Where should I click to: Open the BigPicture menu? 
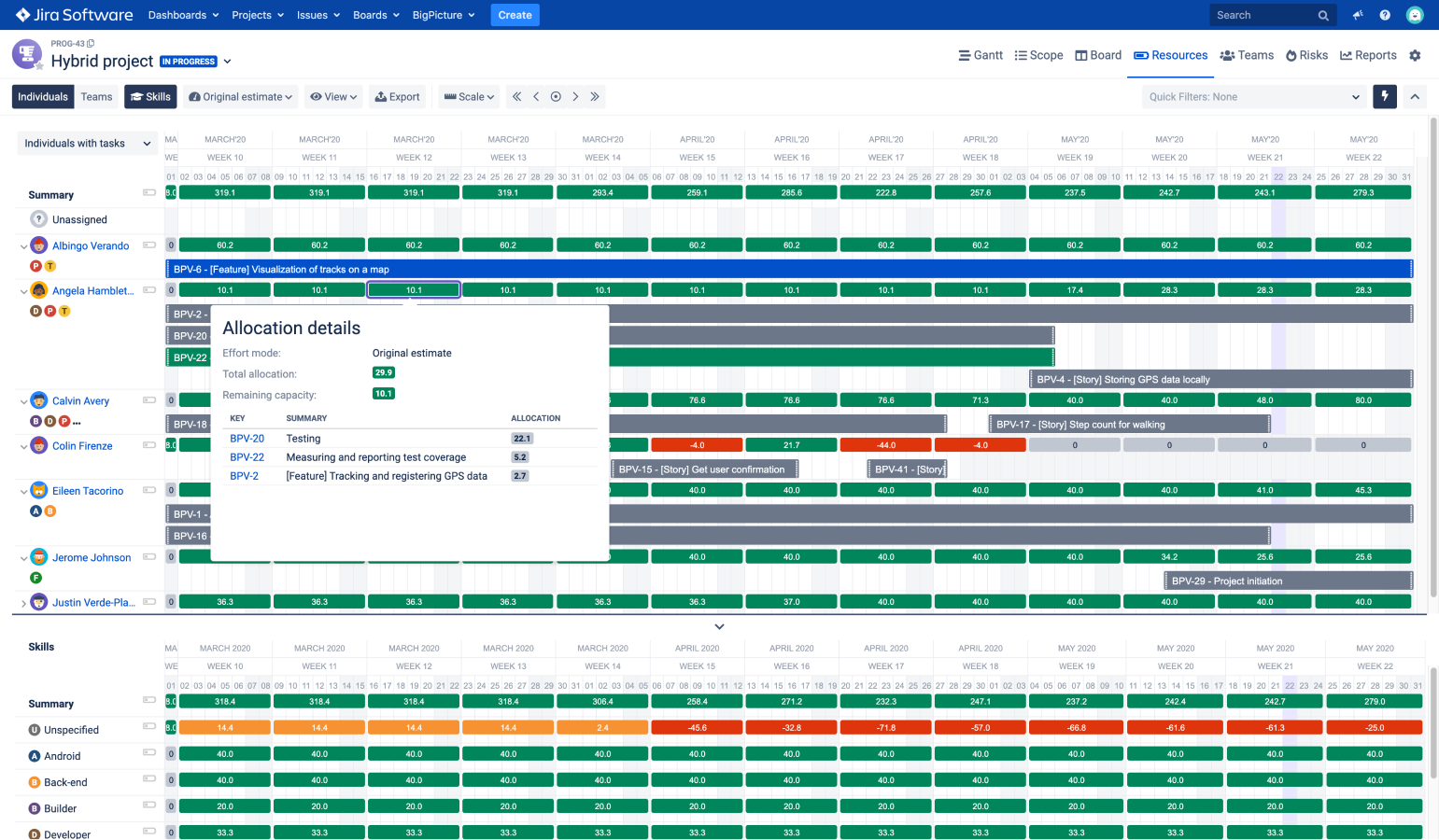[444, 15]
